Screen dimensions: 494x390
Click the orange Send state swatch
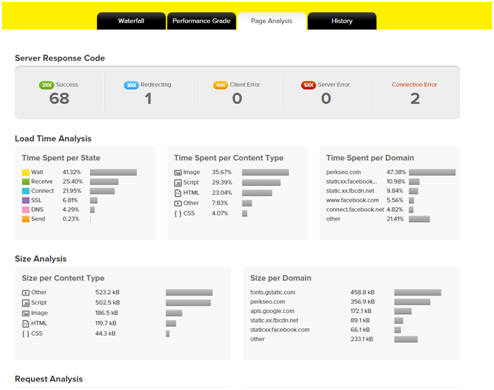click(x=26, y=219)
